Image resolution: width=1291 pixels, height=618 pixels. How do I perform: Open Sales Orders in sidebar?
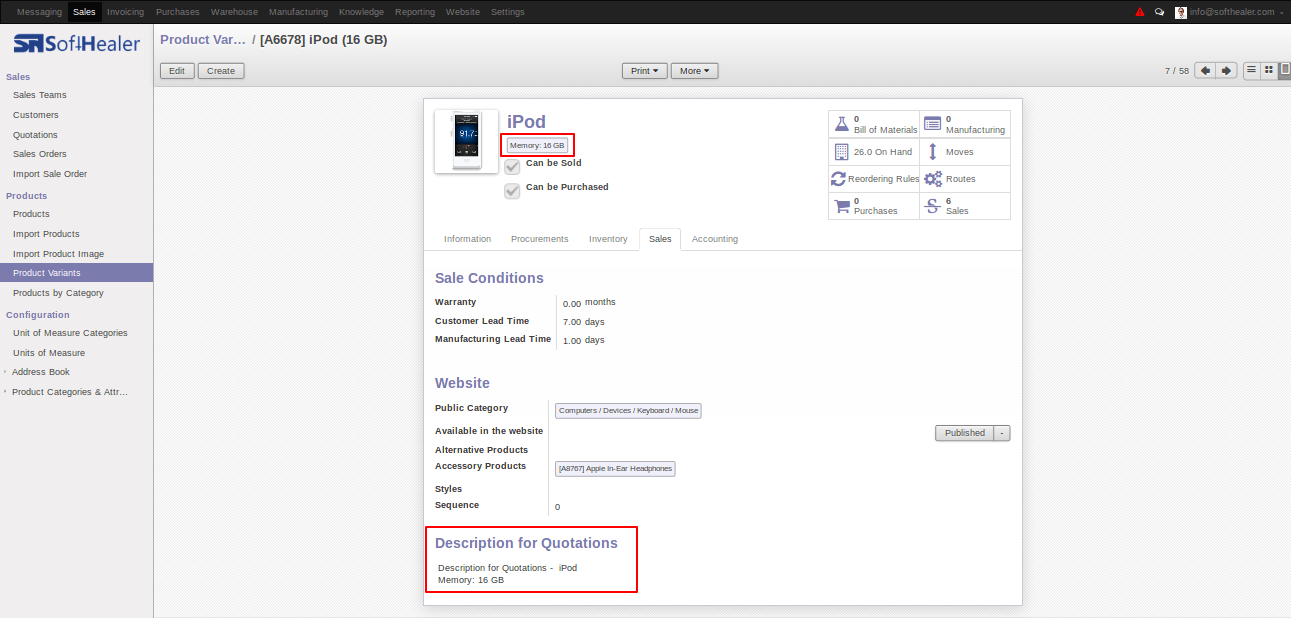pyautogui.click(x=40, y=154)
